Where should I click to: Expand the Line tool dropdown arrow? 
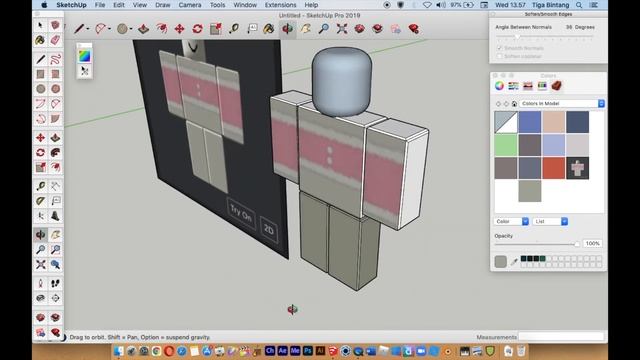tap(88, 29)
